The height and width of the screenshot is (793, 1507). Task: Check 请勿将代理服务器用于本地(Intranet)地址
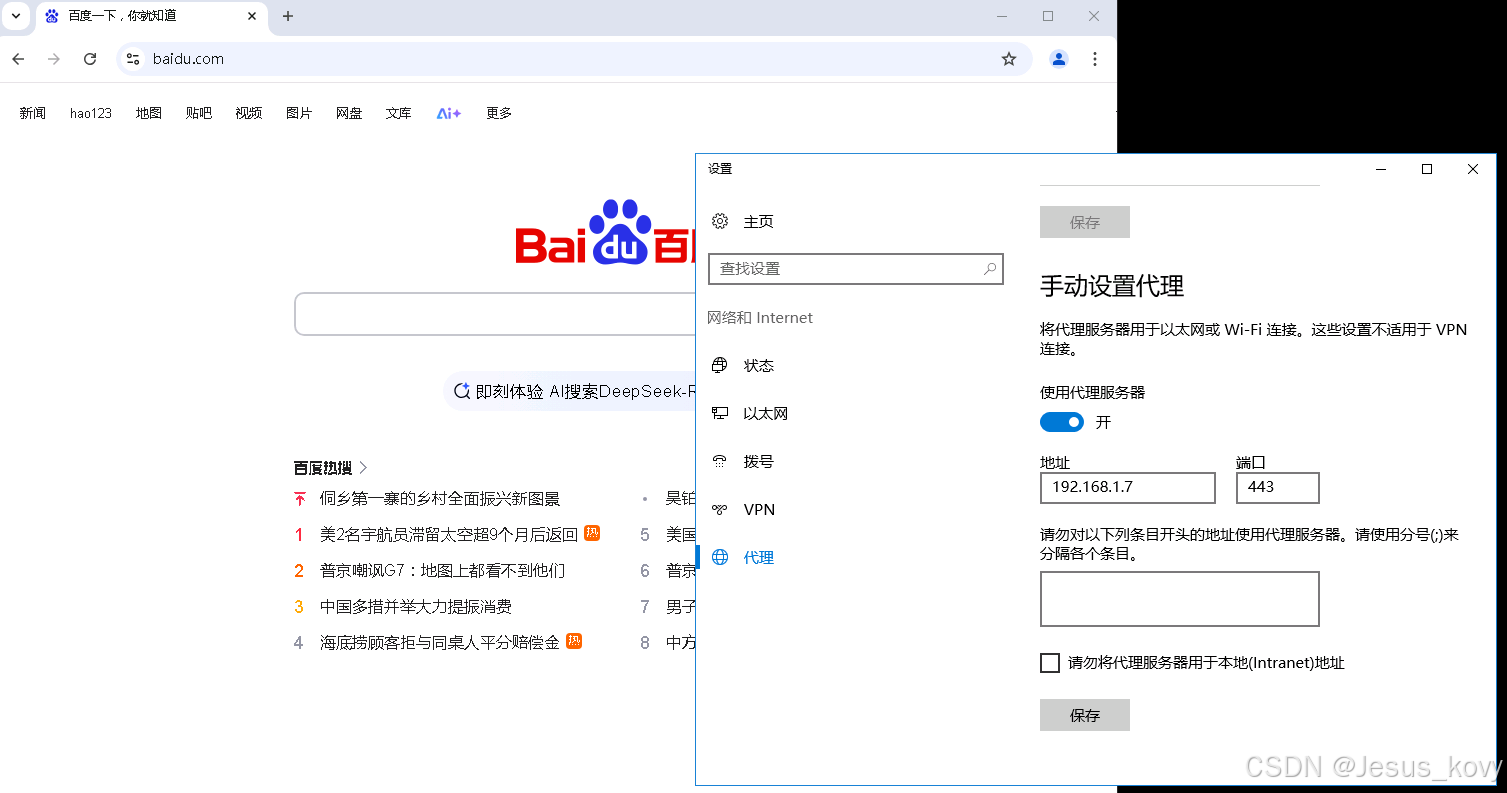coord(1050,662)
